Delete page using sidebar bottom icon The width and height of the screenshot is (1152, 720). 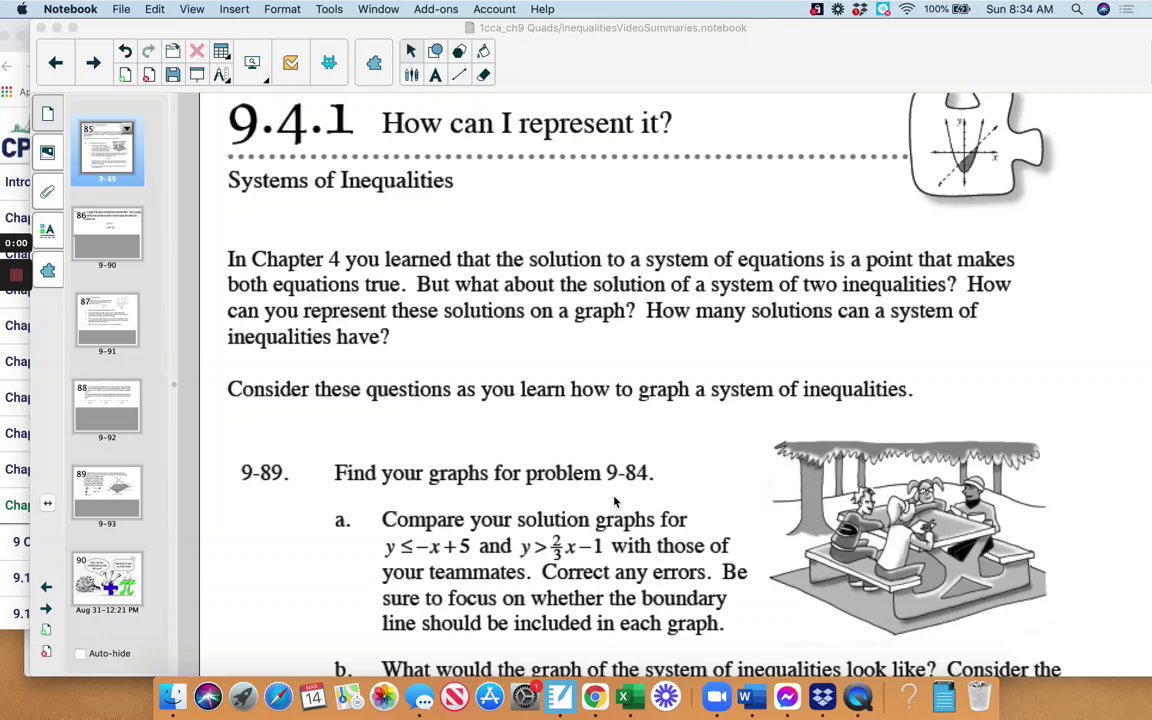coord(46,651)
